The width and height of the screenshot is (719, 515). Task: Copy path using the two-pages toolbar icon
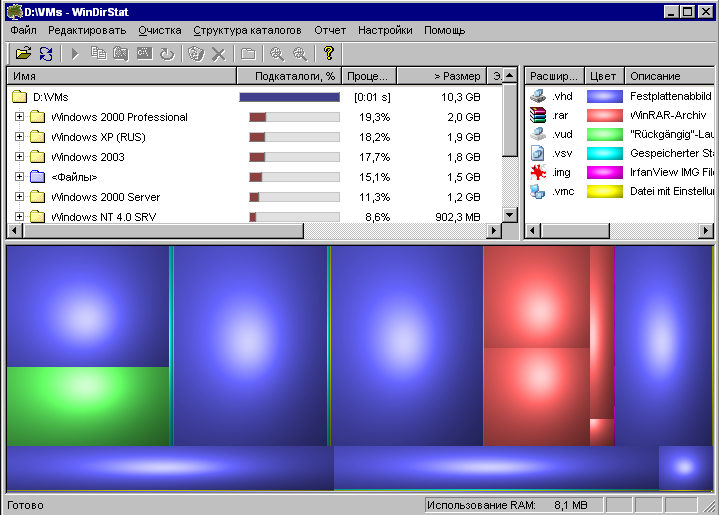(98, 54)
